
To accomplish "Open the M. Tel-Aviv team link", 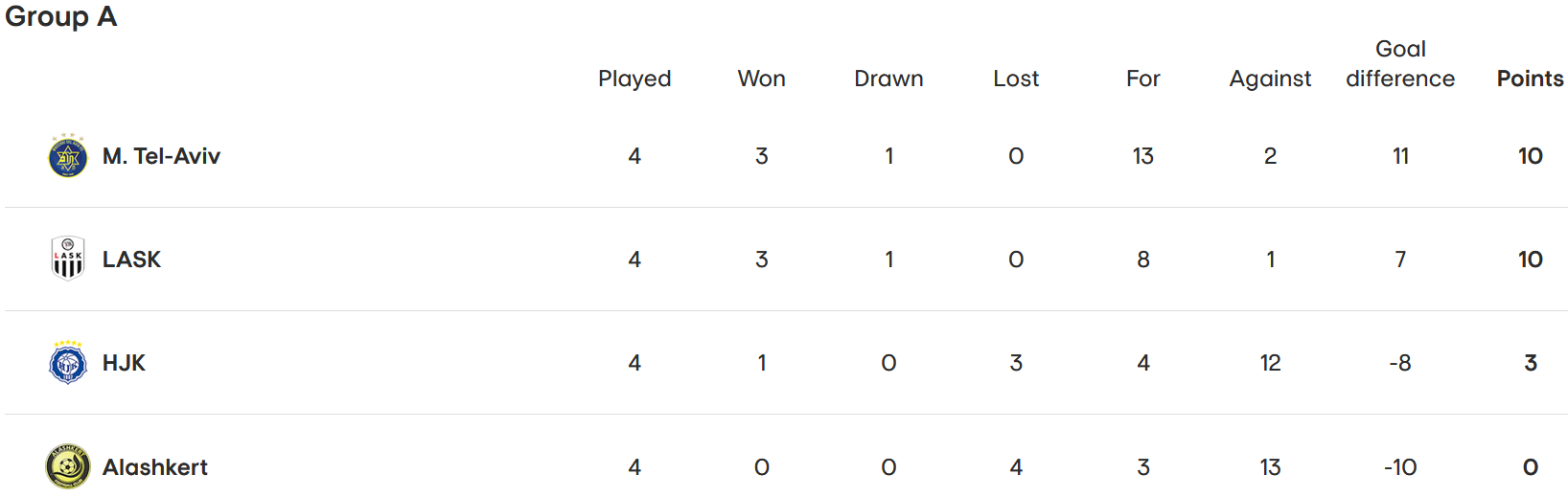I will [161, 156].
